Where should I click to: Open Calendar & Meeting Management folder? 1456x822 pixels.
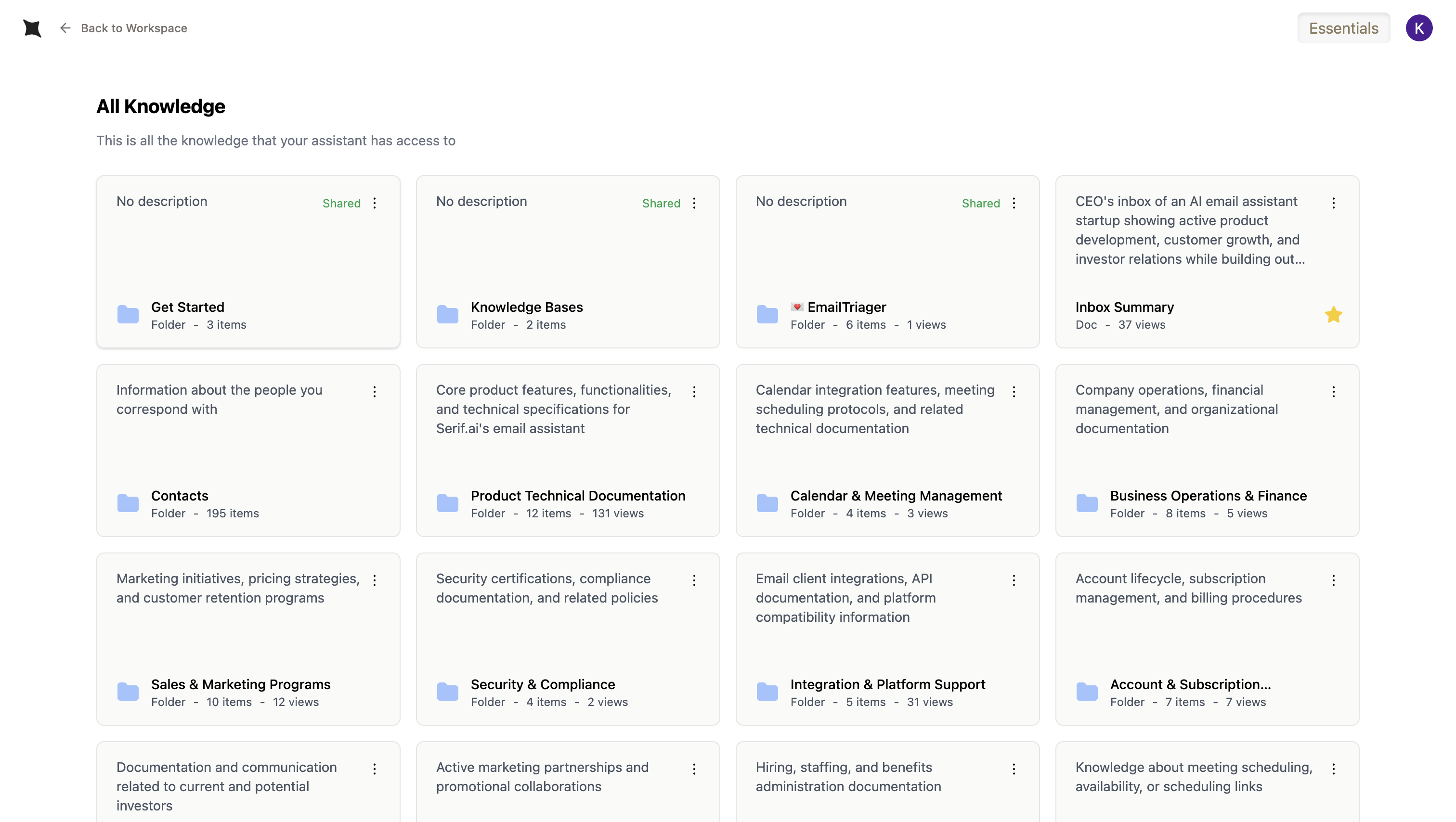click(x=896, y=496)
